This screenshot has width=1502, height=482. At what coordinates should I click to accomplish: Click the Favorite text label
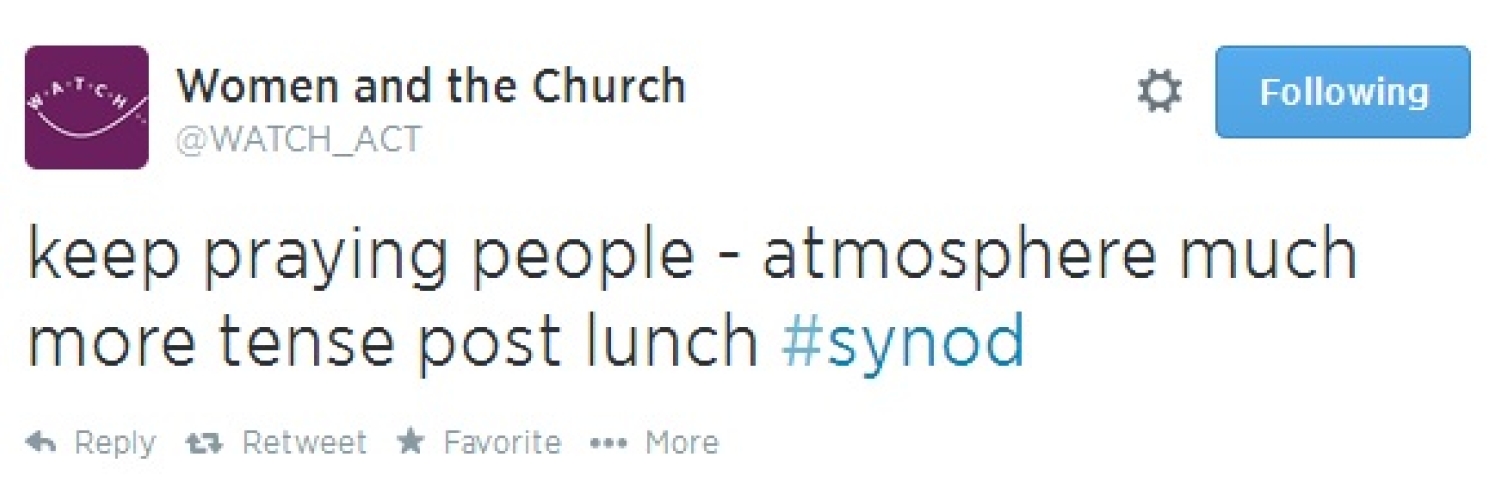coord(502,442)
